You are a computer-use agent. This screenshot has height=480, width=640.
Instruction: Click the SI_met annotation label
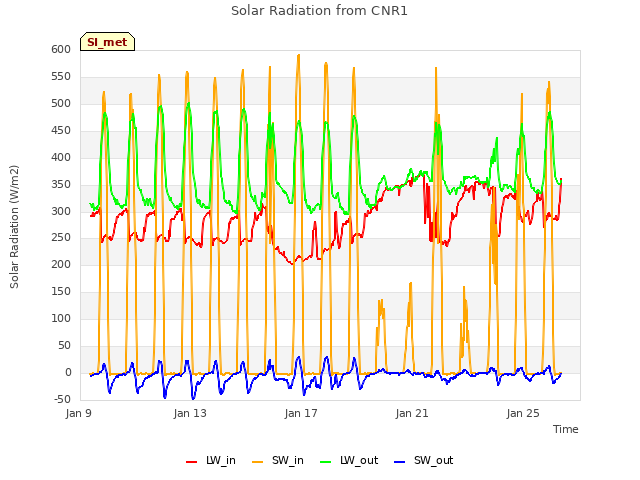point(107,42)
